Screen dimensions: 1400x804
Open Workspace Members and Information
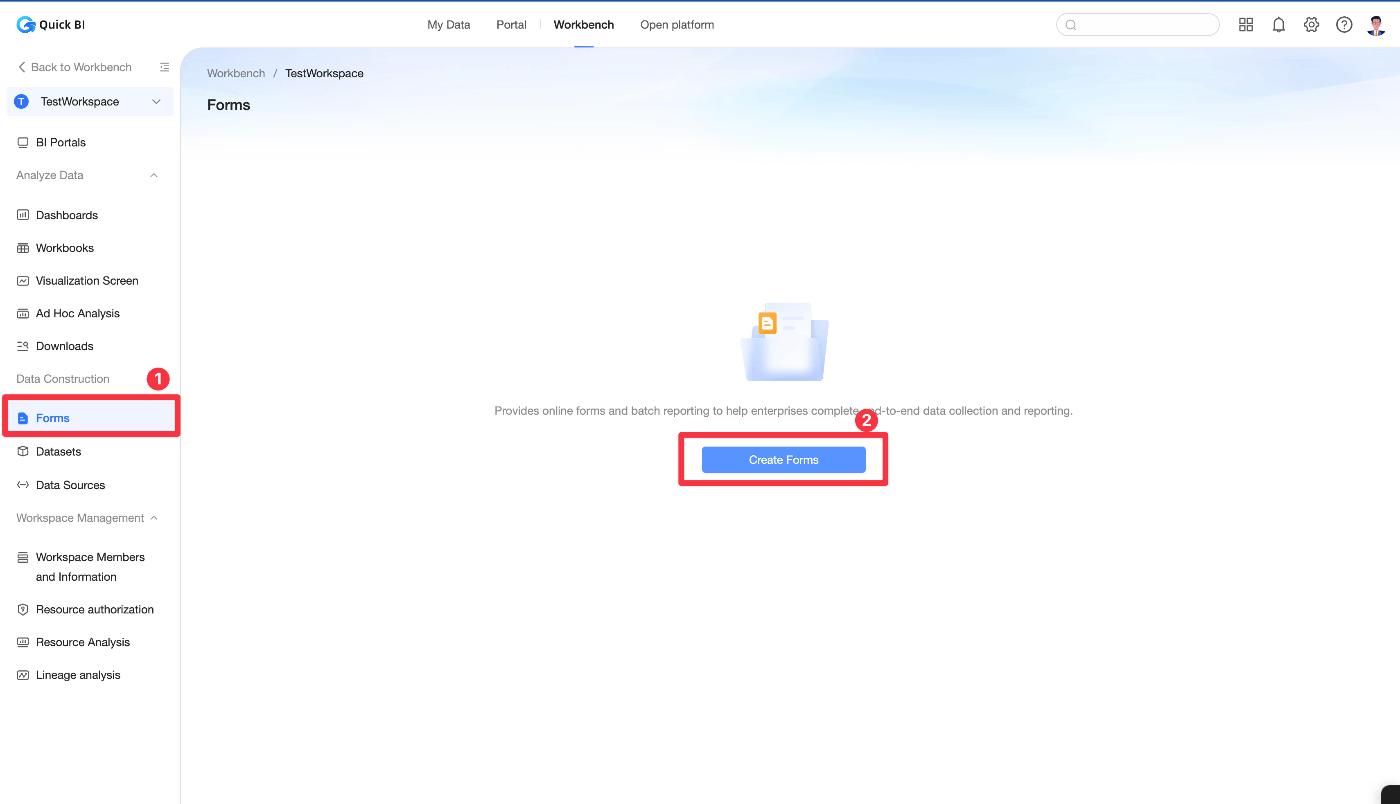[90, 567]
